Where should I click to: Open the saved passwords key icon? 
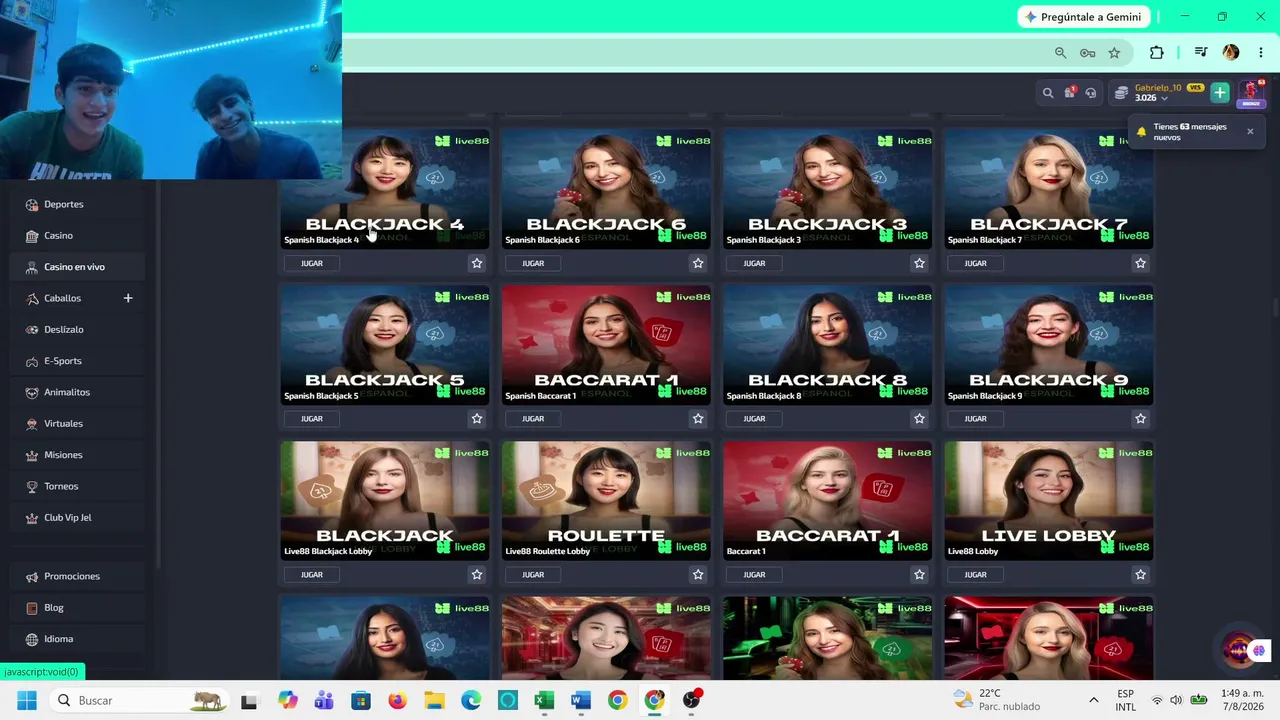[x=1087, y=52]
